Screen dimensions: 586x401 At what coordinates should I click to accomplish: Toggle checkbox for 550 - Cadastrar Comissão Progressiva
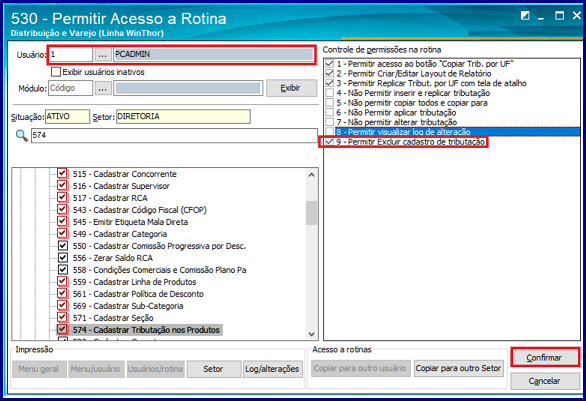(63, 246)
